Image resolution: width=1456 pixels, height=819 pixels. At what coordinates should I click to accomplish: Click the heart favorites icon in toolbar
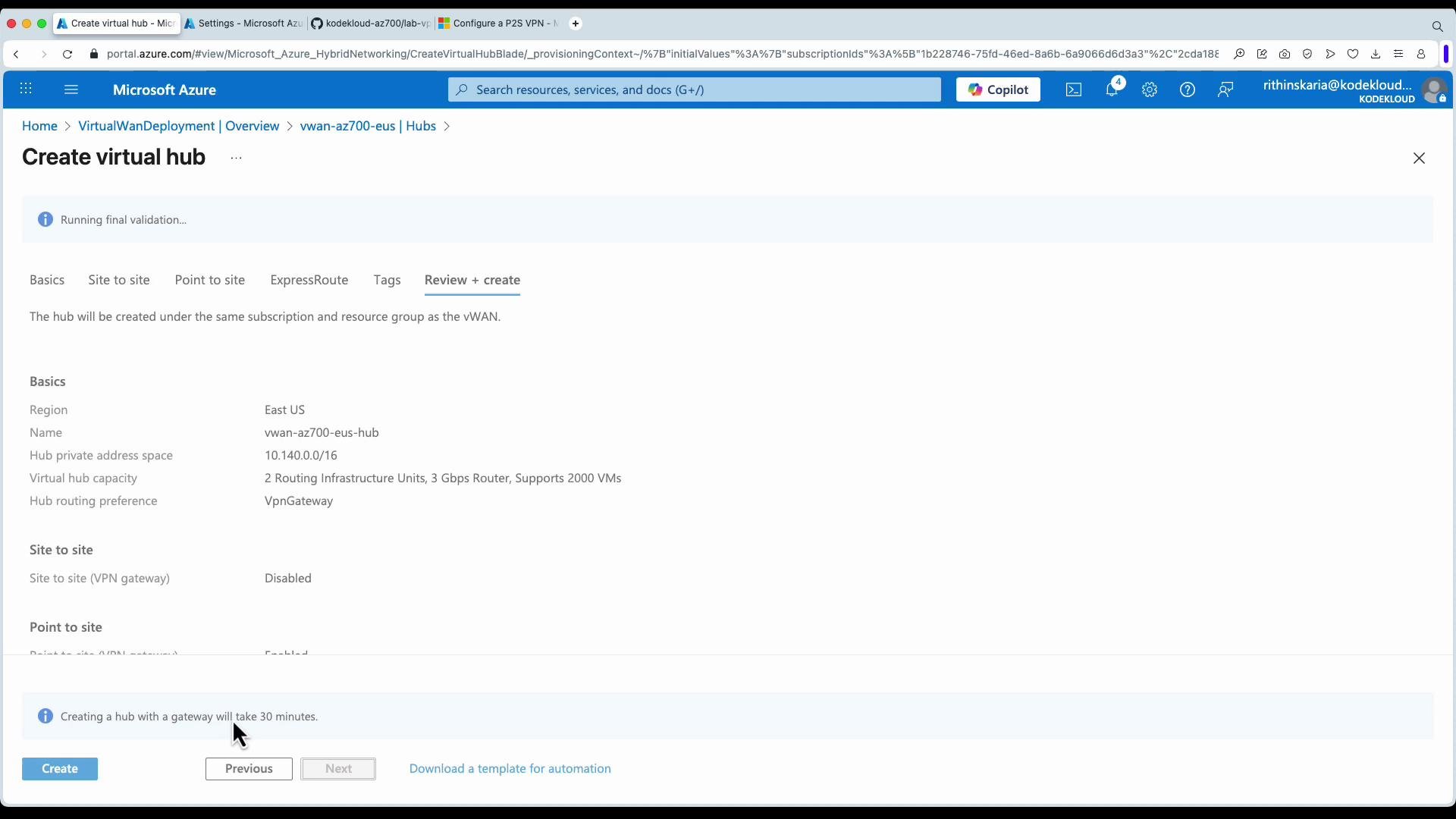pos(1353,54)
